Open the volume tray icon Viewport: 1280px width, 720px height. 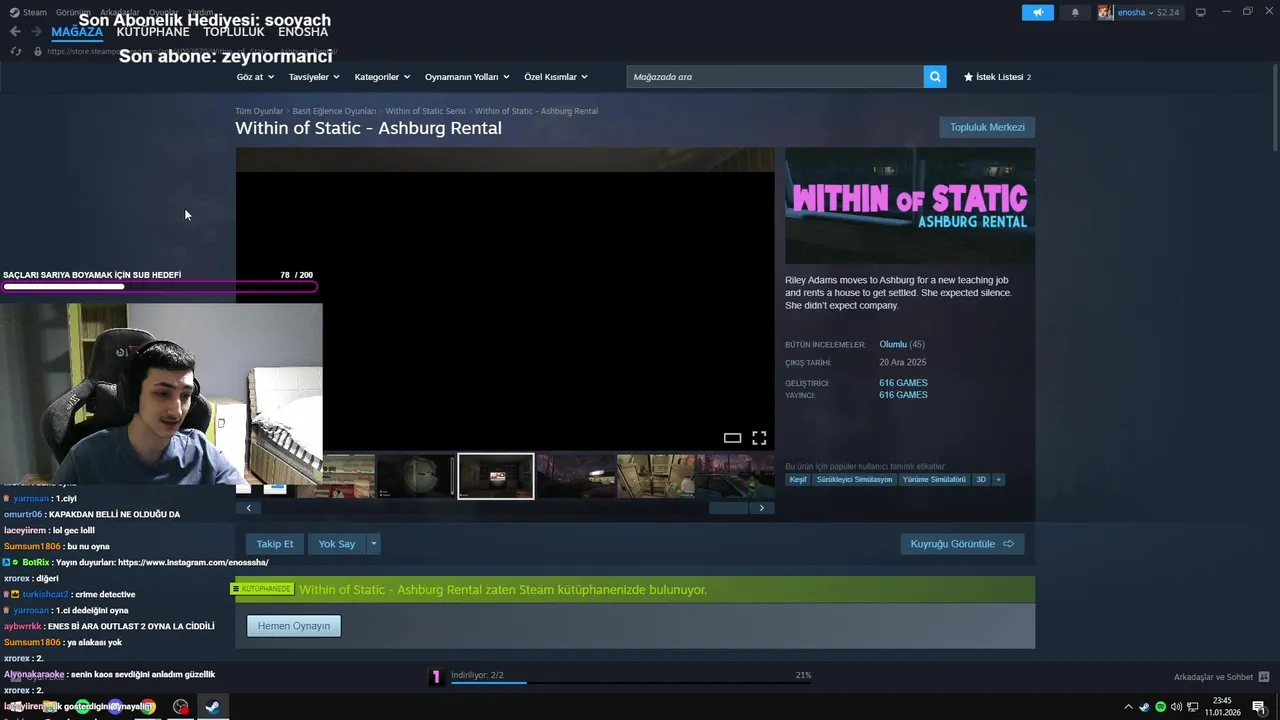click(x=1176, y=707)
